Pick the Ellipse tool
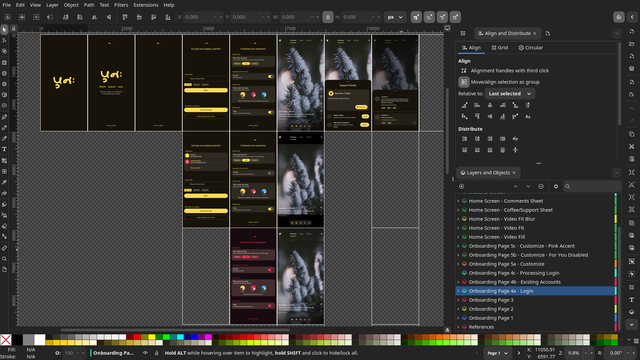The height and width of the screenshot is (360, 640). coord(4,73)
